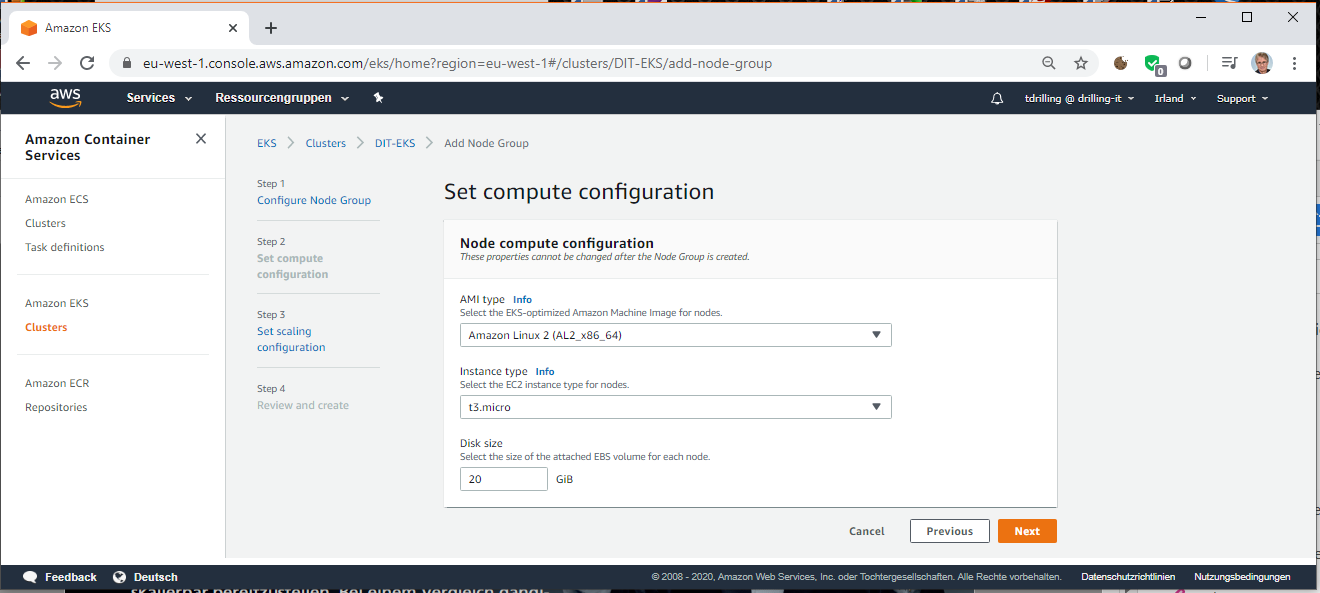The image size is (1320, 593).
Task: Click the gray circle extension icon
Action: point(1185,63)
